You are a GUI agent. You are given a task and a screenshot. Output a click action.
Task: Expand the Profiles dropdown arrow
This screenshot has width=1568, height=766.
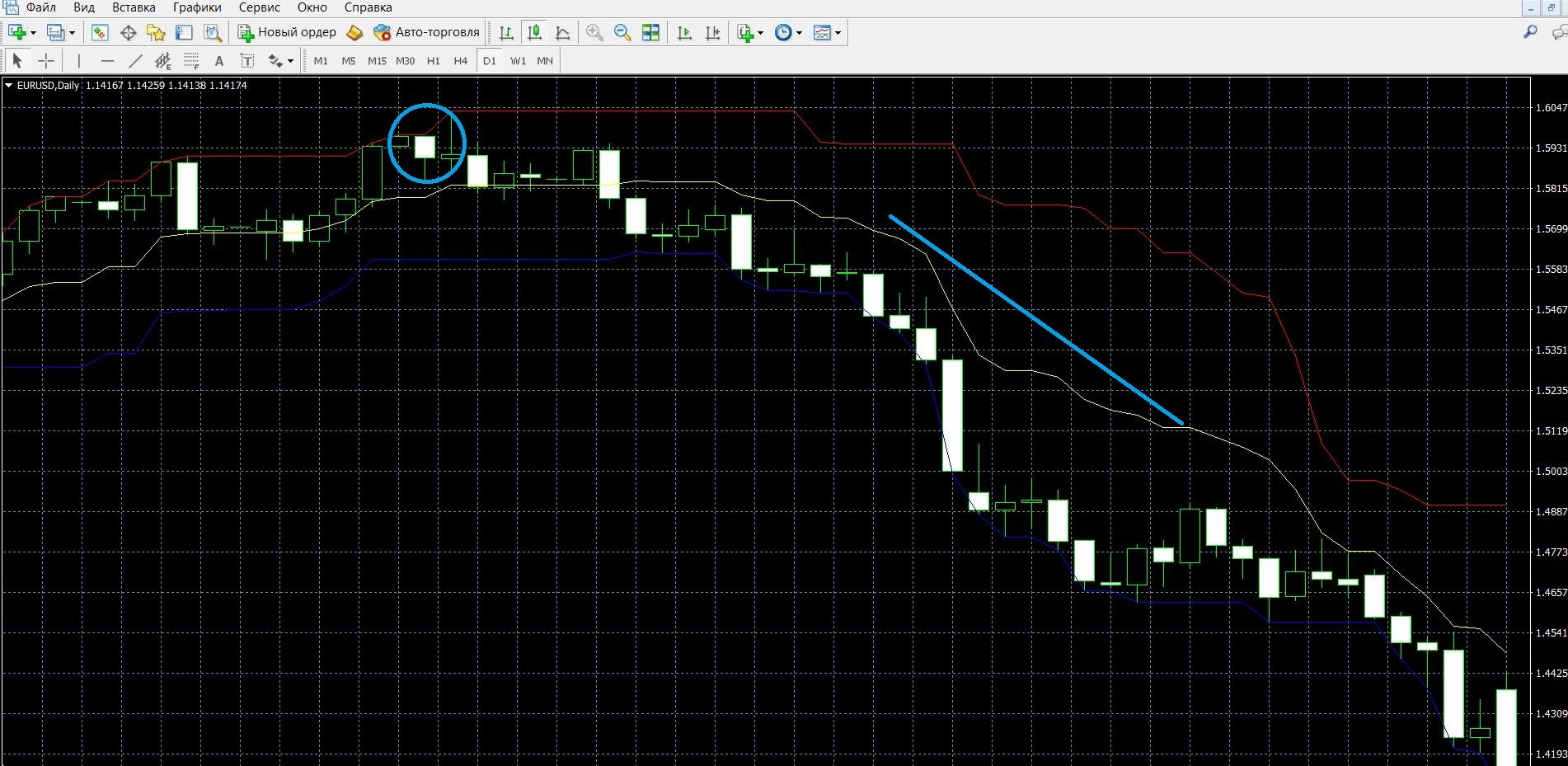point(72,33)
